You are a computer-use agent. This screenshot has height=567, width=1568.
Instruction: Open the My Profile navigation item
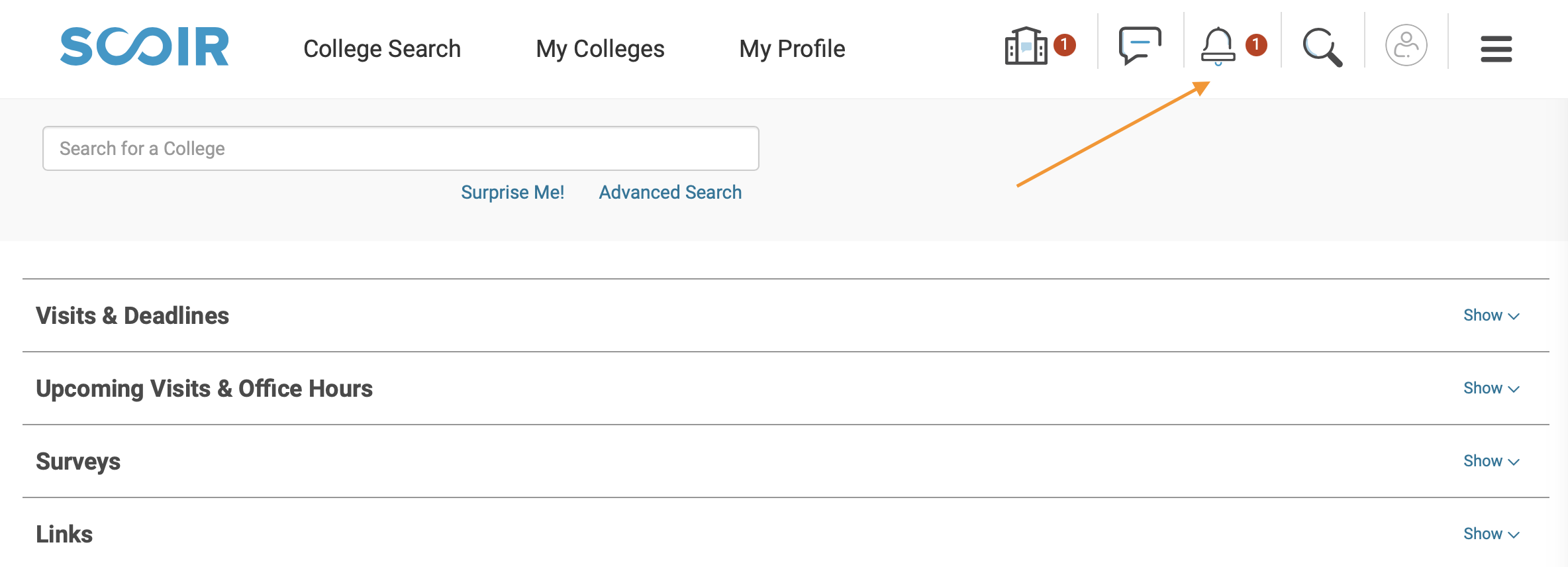pyautogui.click(x=792, y=49)
